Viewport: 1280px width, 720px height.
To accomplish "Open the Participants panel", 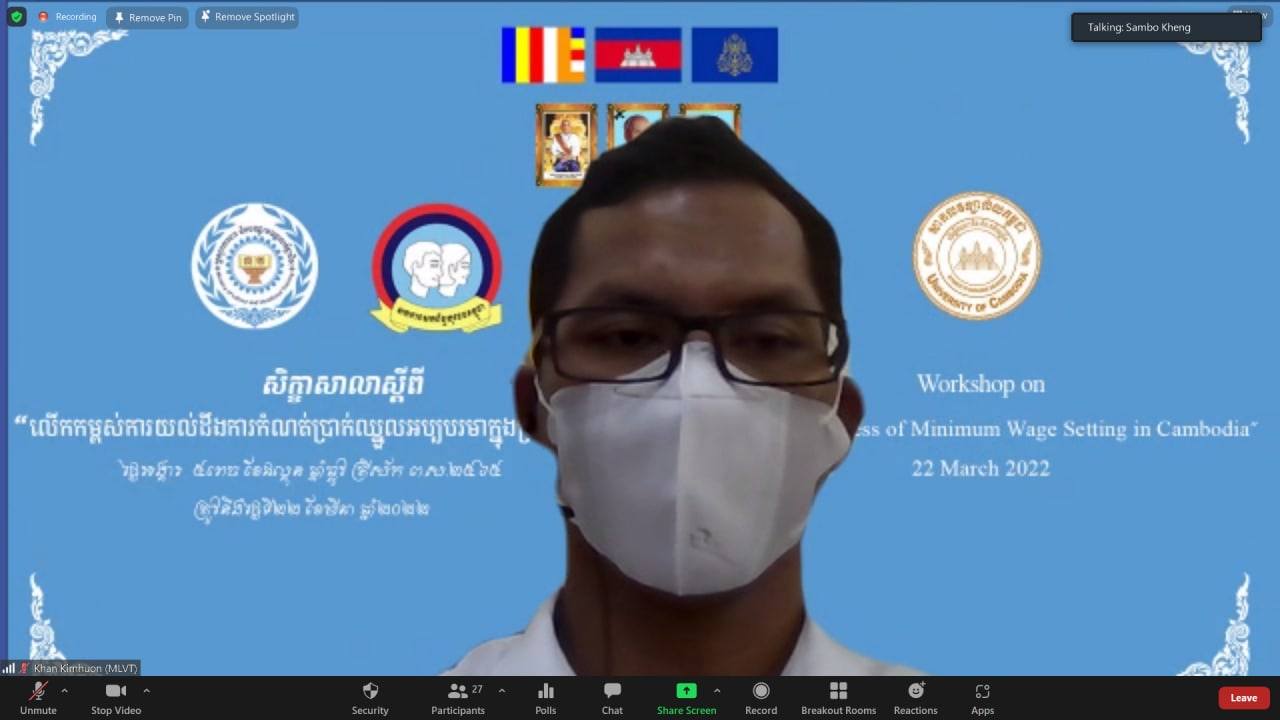I will coord(458,697).
